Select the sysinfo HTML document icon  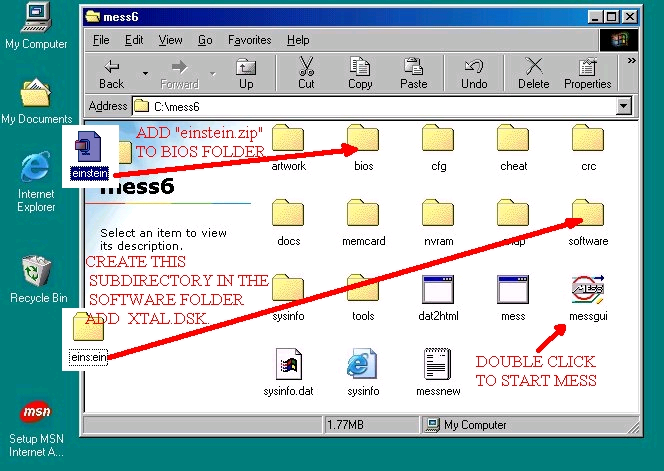click(363, 372)
